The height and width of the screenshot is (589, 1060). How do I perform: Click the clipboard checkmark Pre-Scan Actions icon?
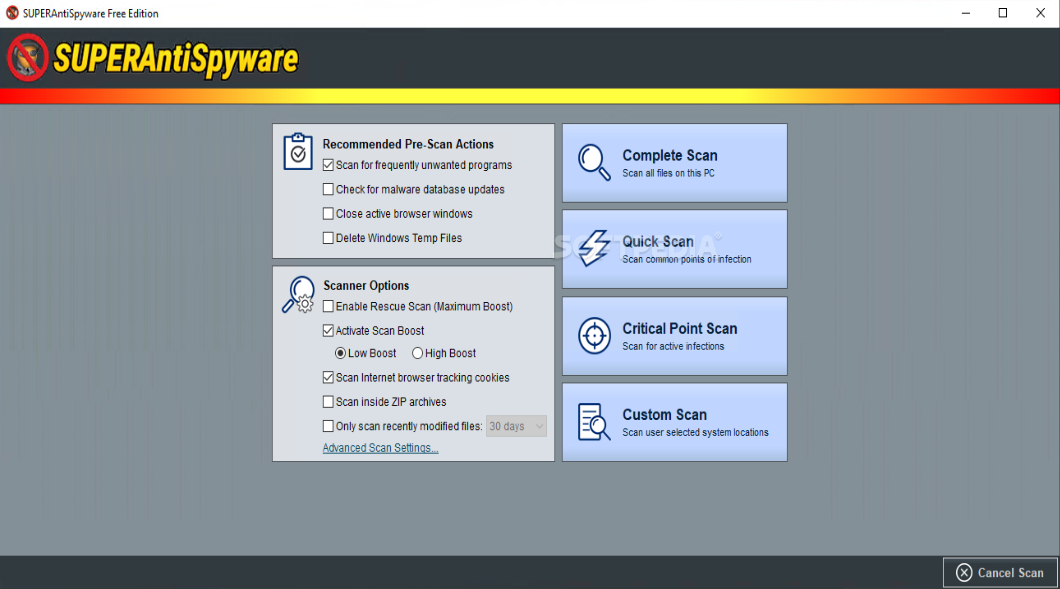[297, 151]
